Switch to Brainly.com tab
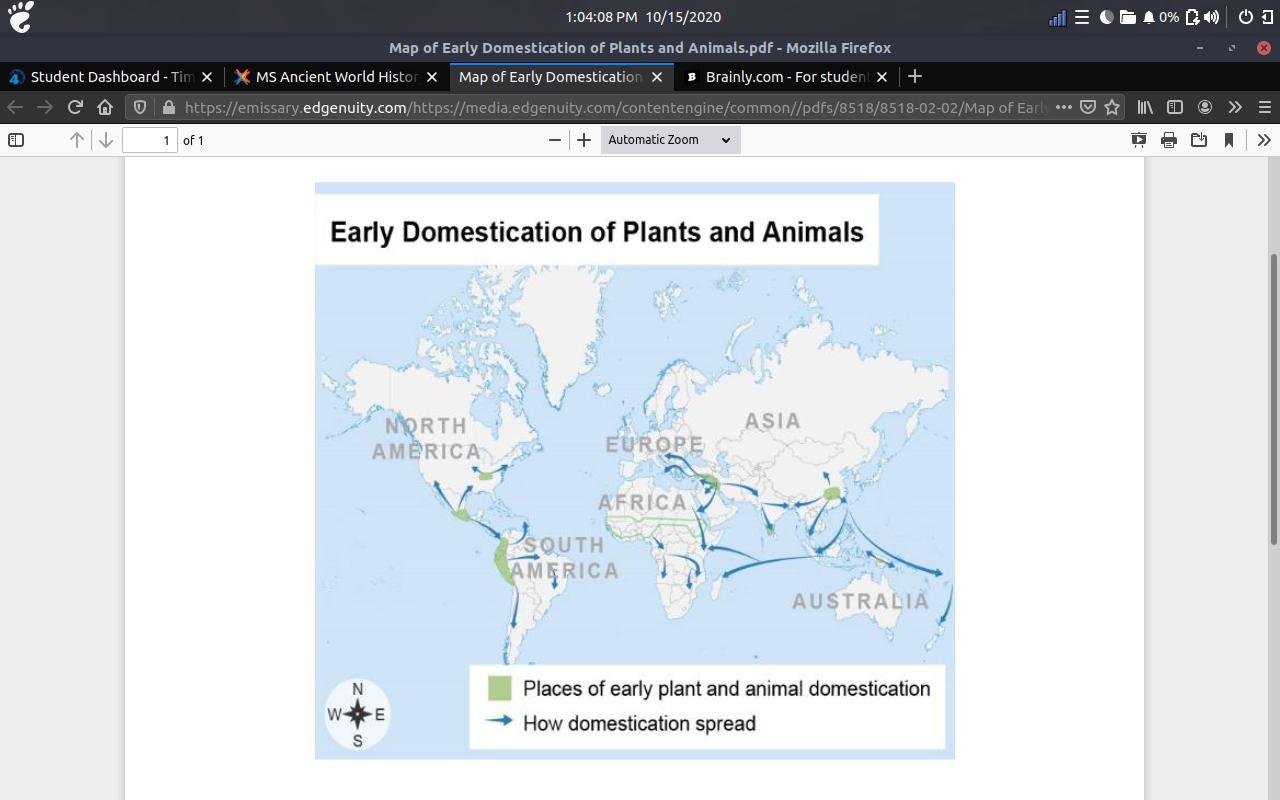Viewport: 1280px width, 800px height. (785, 77)
